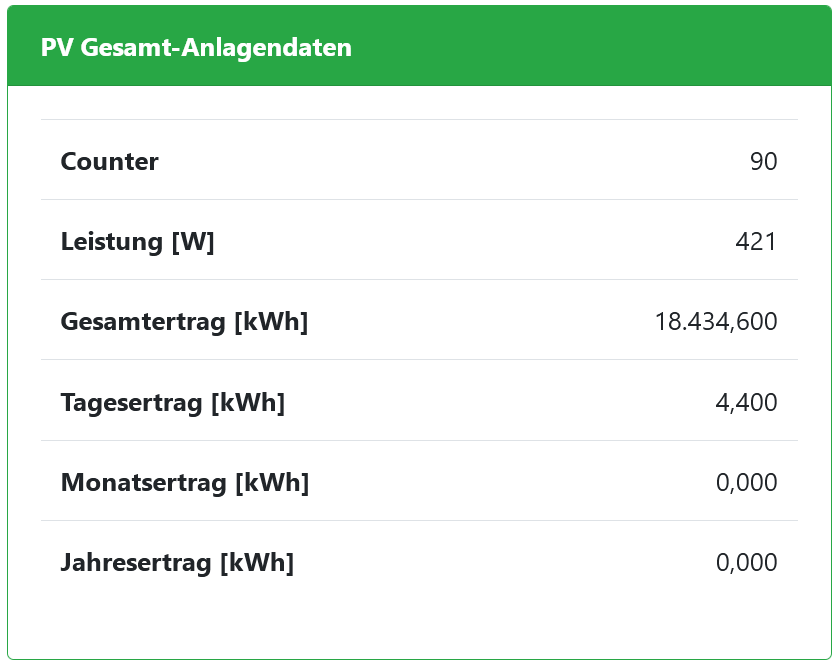Click the Leistung value 421

(756, 241)
